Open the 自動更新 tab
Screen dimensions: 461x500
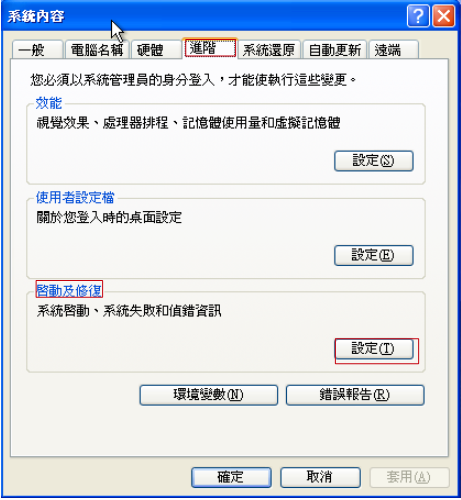pos(335,50)
